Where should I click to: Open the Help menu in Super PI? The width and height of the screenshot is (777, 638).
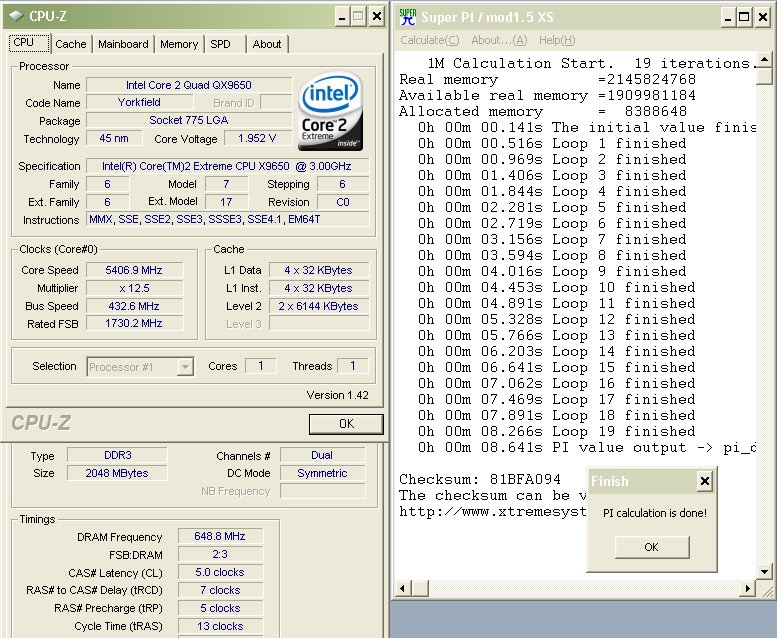coord(557,40)
